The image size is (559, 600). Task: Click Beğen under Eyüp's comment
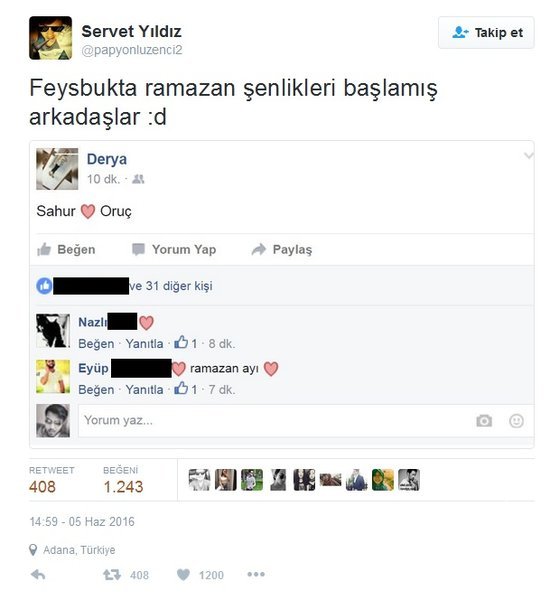coord(96,390)
